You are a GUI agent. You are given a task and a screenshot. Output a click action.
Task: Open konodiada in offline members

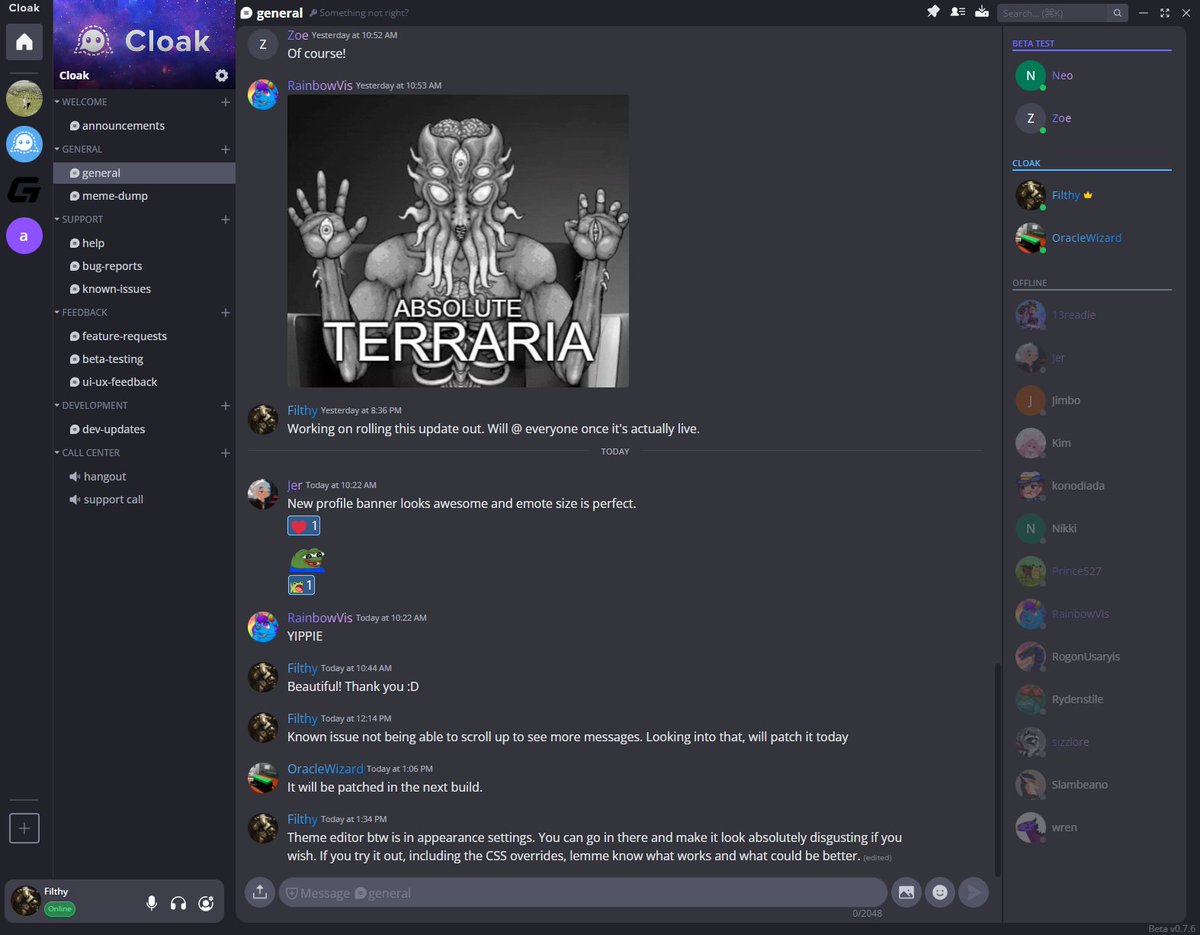tap(1093, 486)
